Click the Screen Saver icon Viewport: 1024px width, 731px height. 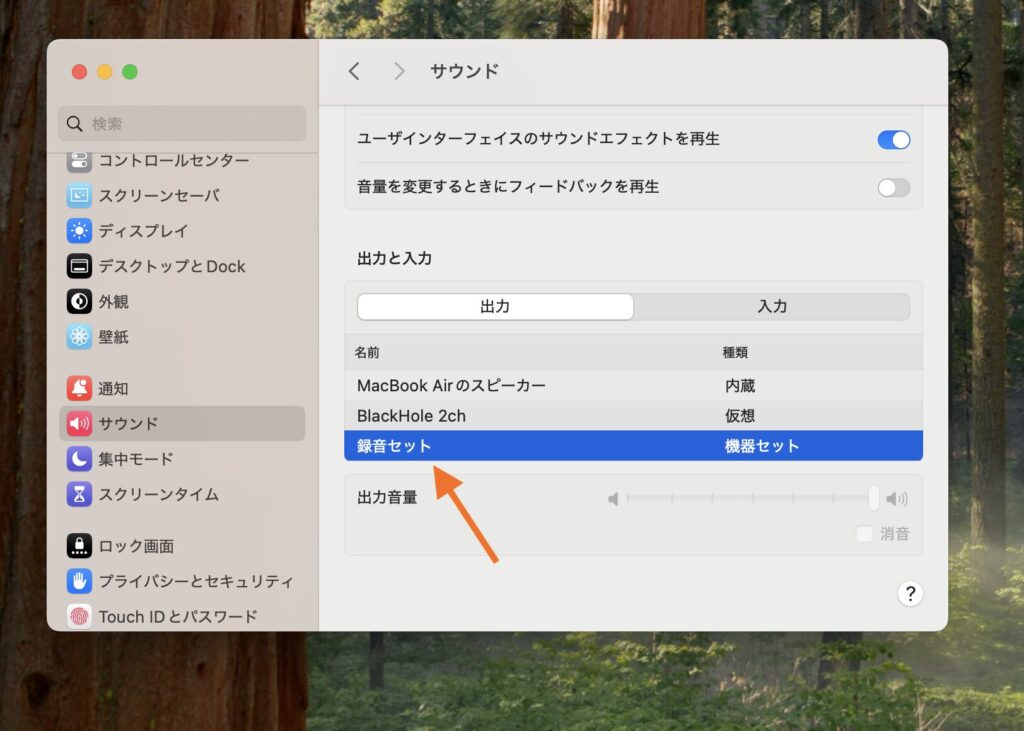[x=79, y=195]
